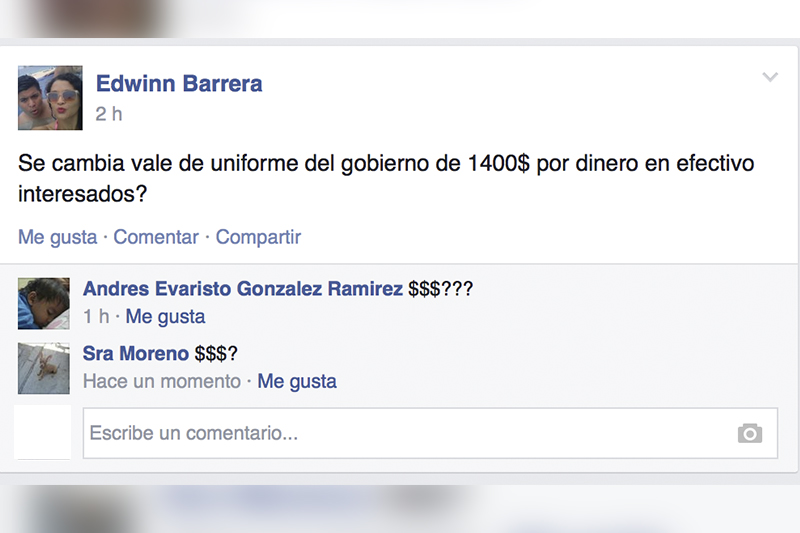Open Andres Evaristo Gonzalez Ramirez profile
800x533 pixels.
coord(243,289)
